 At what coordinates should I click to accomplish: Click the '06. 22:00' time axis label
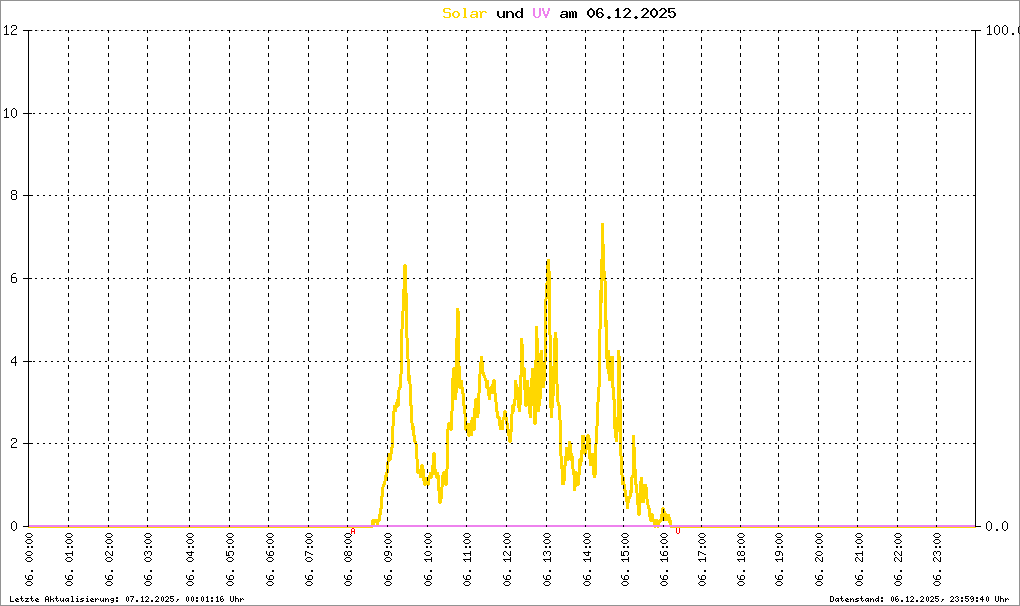(x=898, y=560)
